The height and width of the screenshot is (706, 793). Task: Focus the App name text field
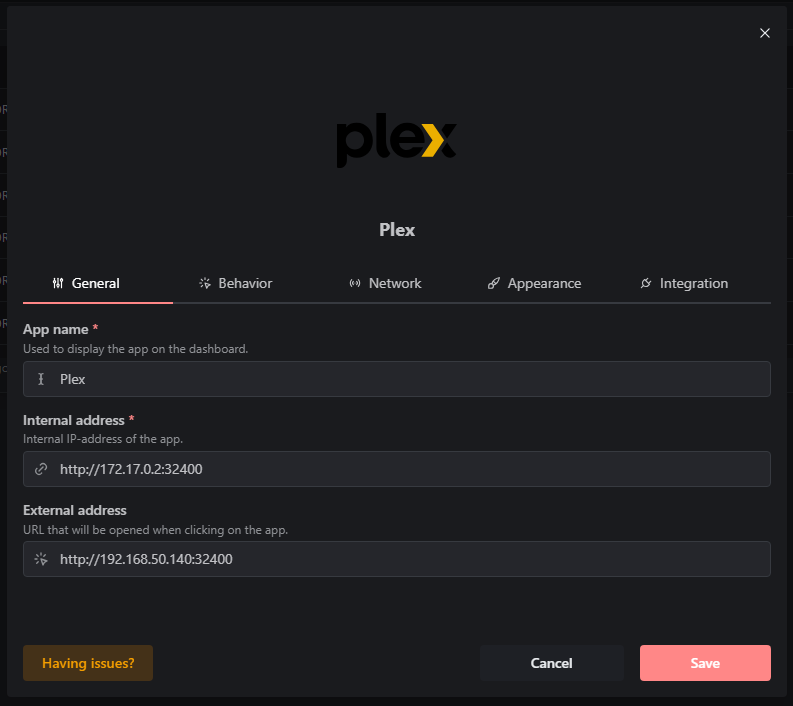[396, 379]
